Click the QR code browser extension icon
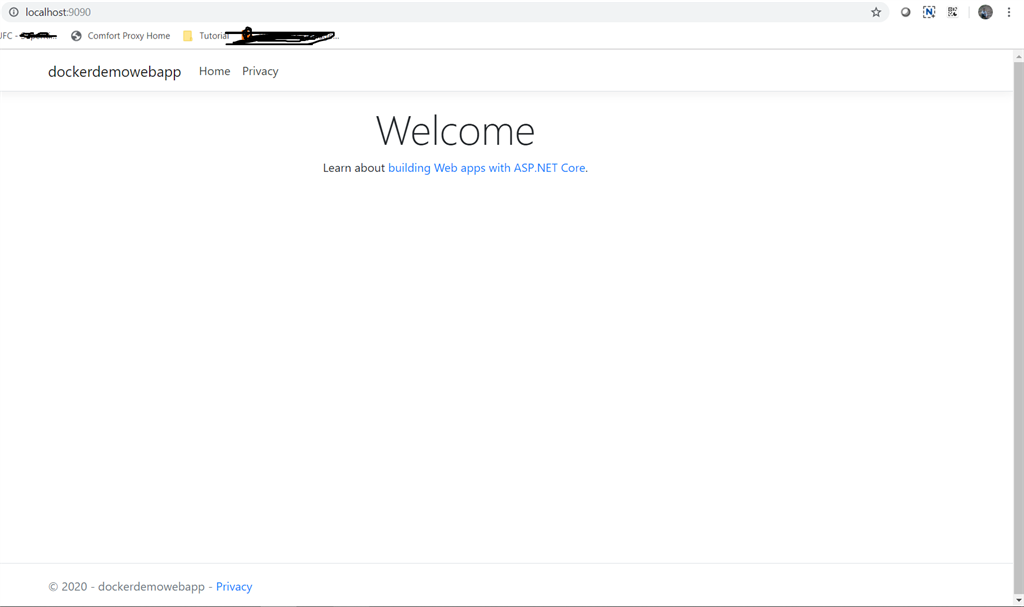This screenshot has width=1024, height=607. 952,11
